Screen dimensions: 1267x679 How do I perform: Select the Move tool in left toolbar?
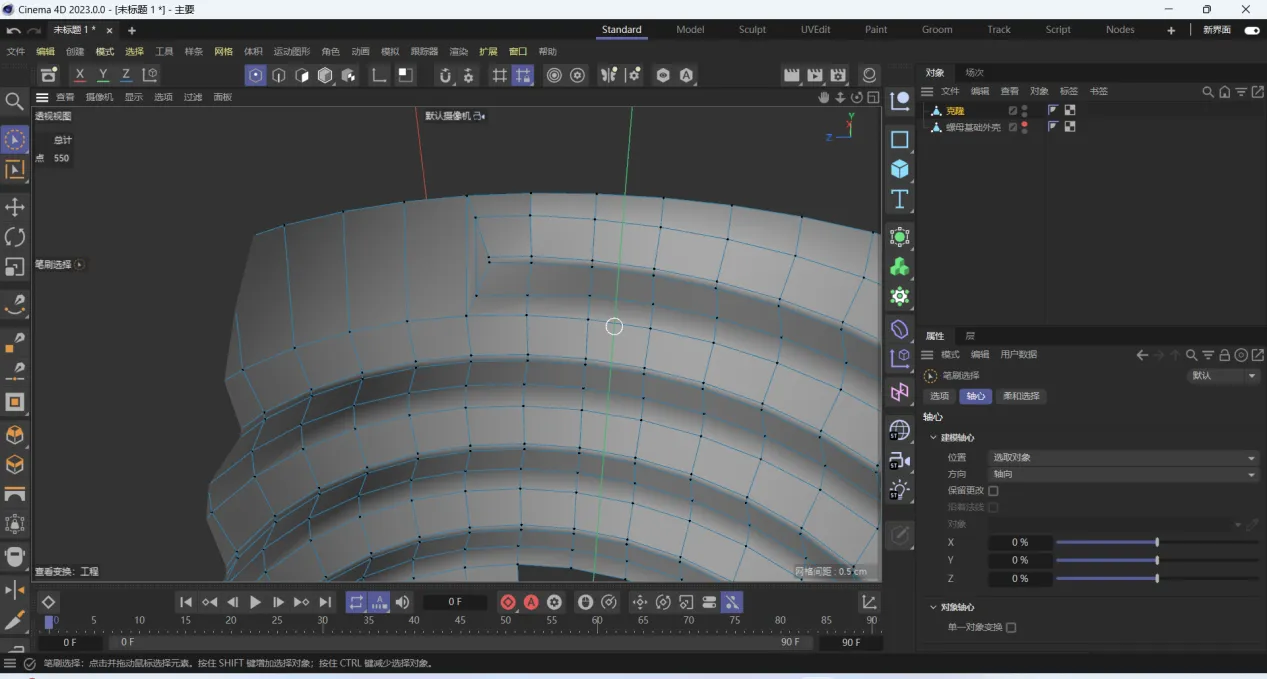[x=15, y=207]
